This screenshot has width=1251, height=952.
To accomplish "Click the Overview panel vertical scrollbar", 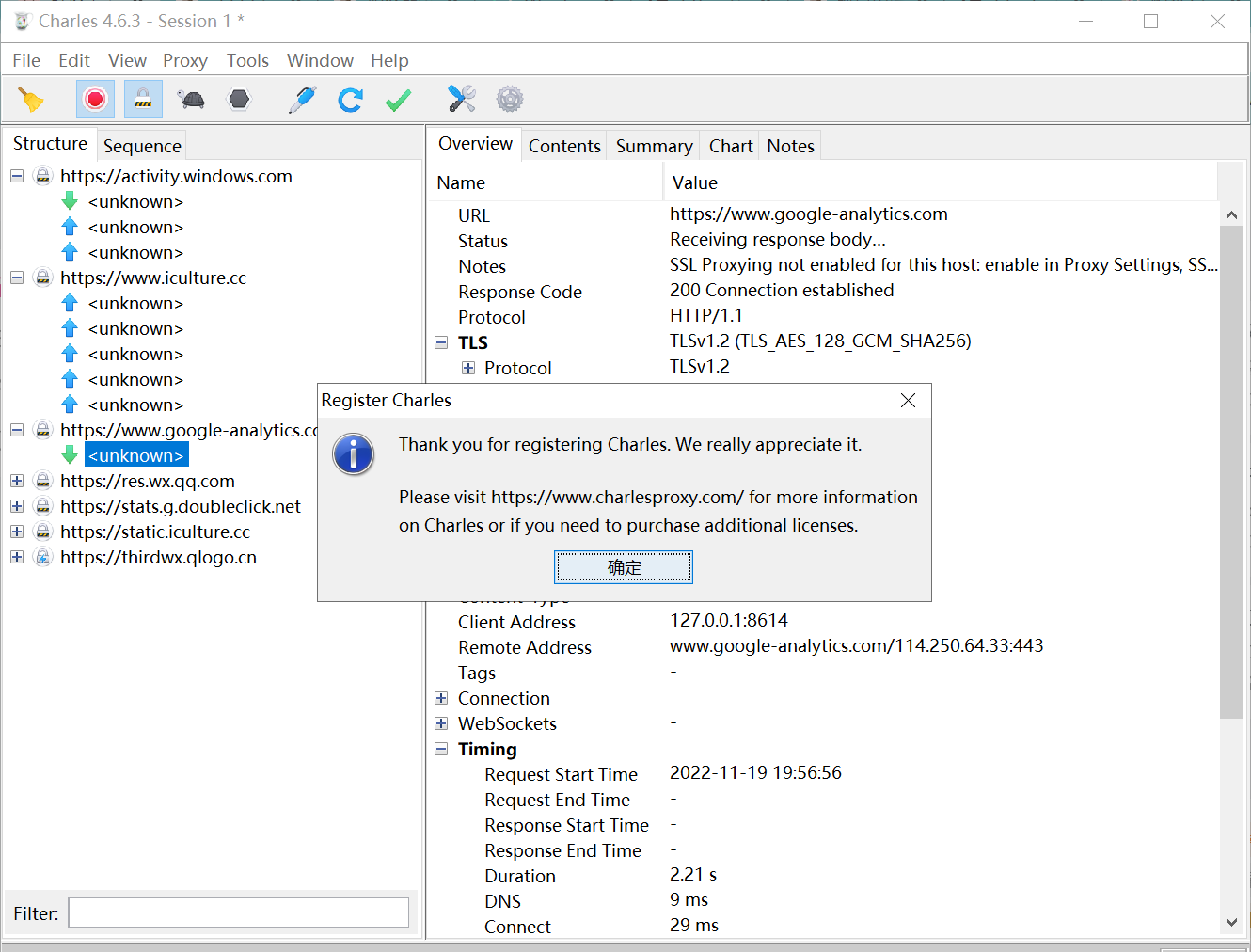I will 1231,470.
